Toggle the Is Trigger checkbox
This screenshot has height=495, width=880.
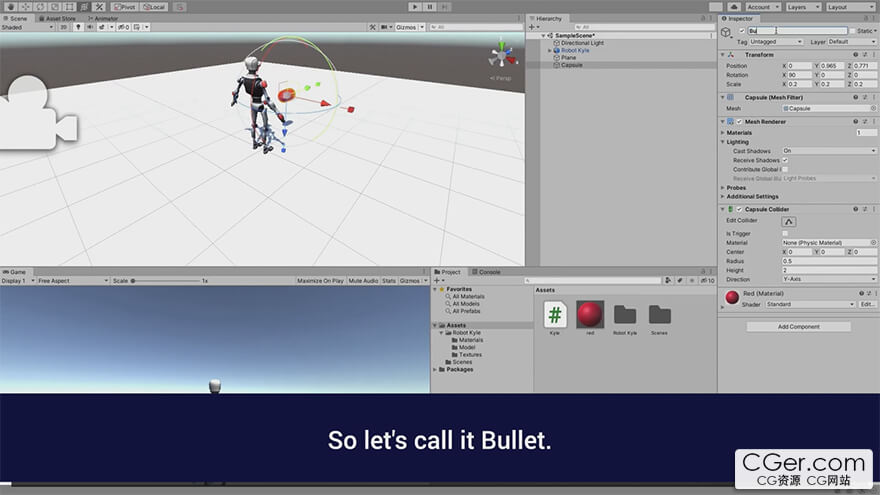point(785,233)
